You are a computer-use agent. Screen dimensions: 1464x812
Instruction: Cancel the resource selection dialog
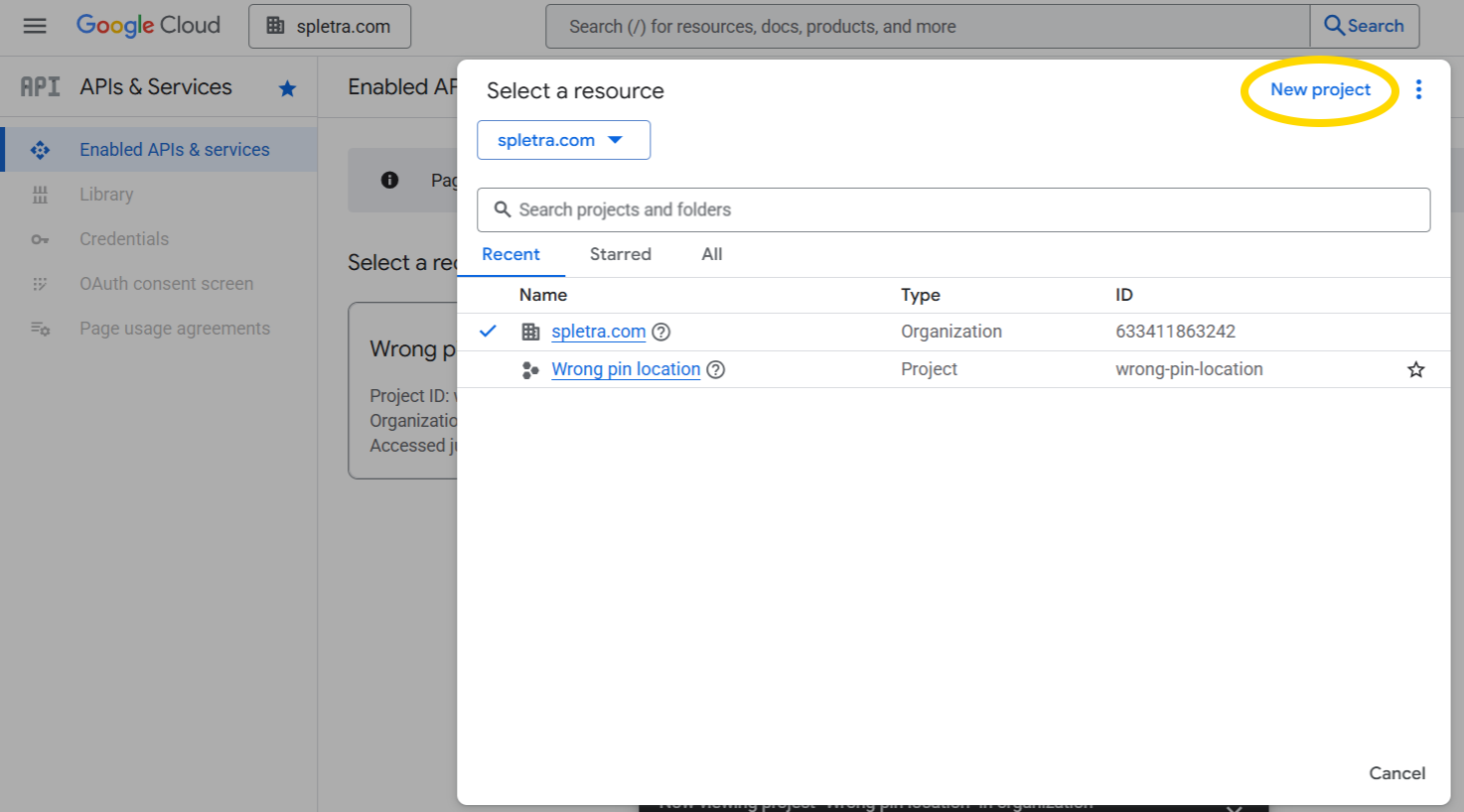pos(1396,773)
